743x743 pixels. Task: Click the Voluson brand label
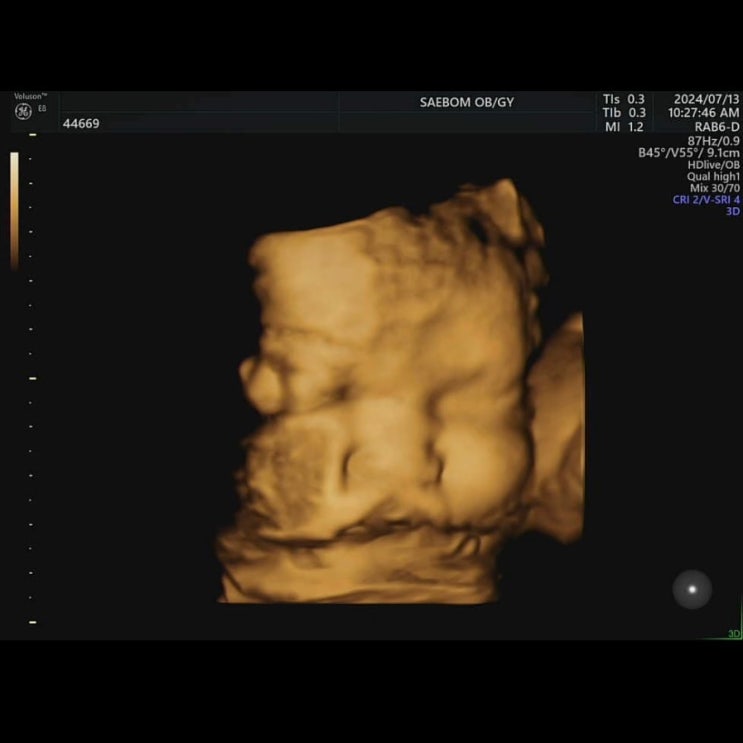(30, 96)
